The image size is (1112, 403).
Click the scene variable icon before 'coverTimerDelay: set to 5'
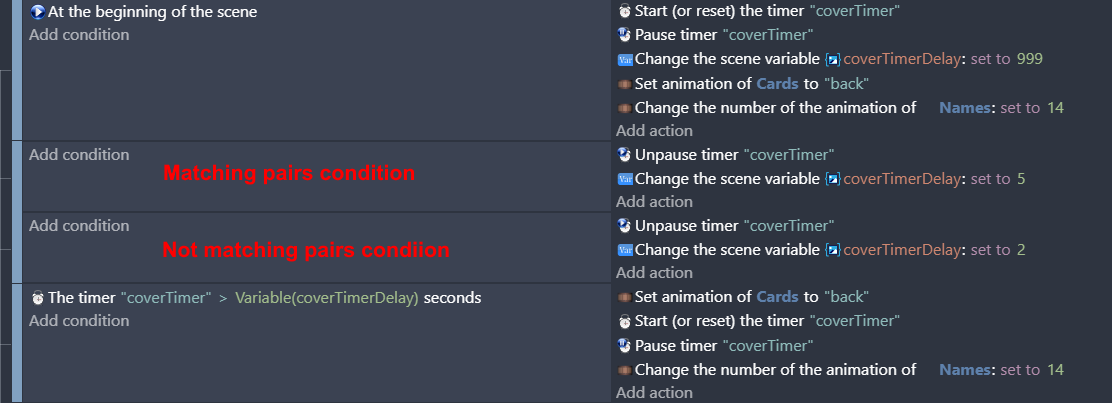(x=833, y=179)
